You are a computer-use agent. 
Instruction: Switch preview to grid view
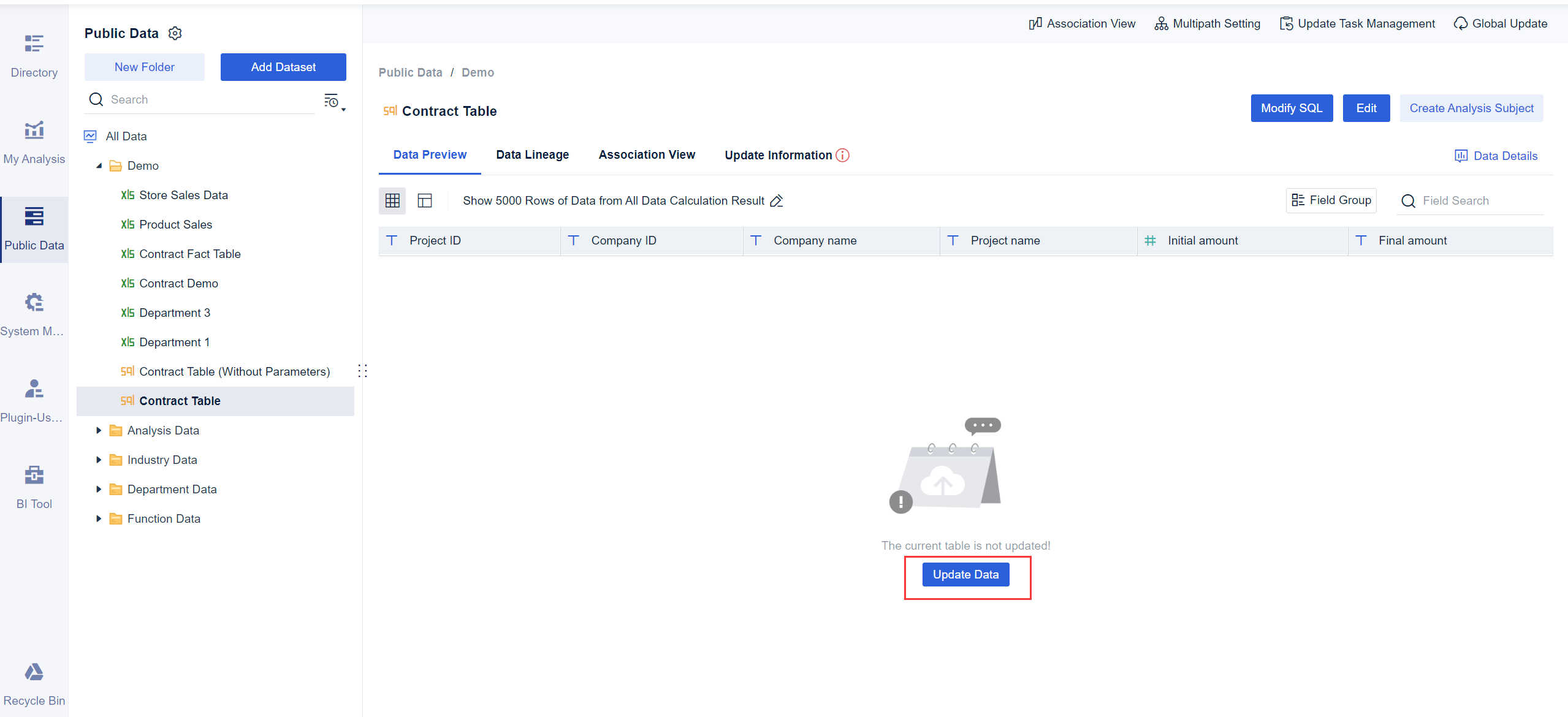click(392, 200)
